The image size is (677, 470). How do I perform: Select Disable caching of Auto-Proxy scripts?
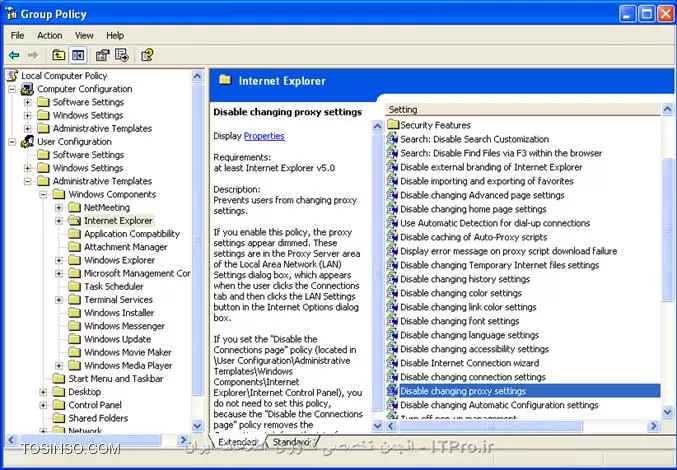click(x=473, y=237)
